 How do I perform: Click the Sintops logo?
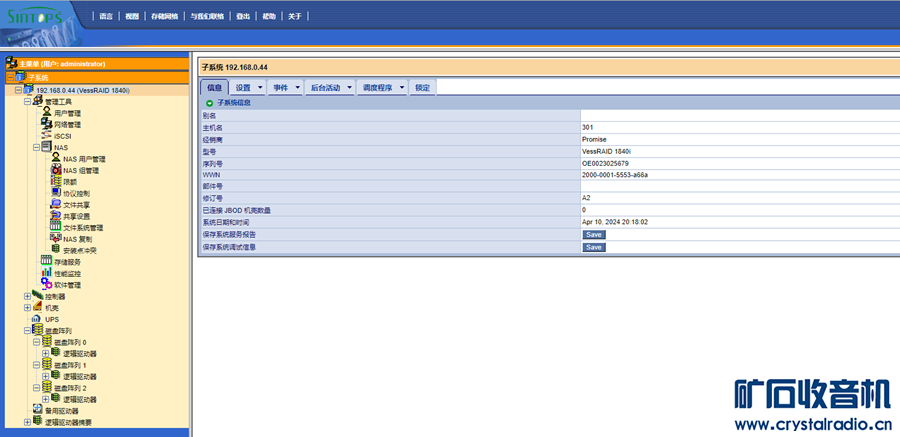pos(34,16)
